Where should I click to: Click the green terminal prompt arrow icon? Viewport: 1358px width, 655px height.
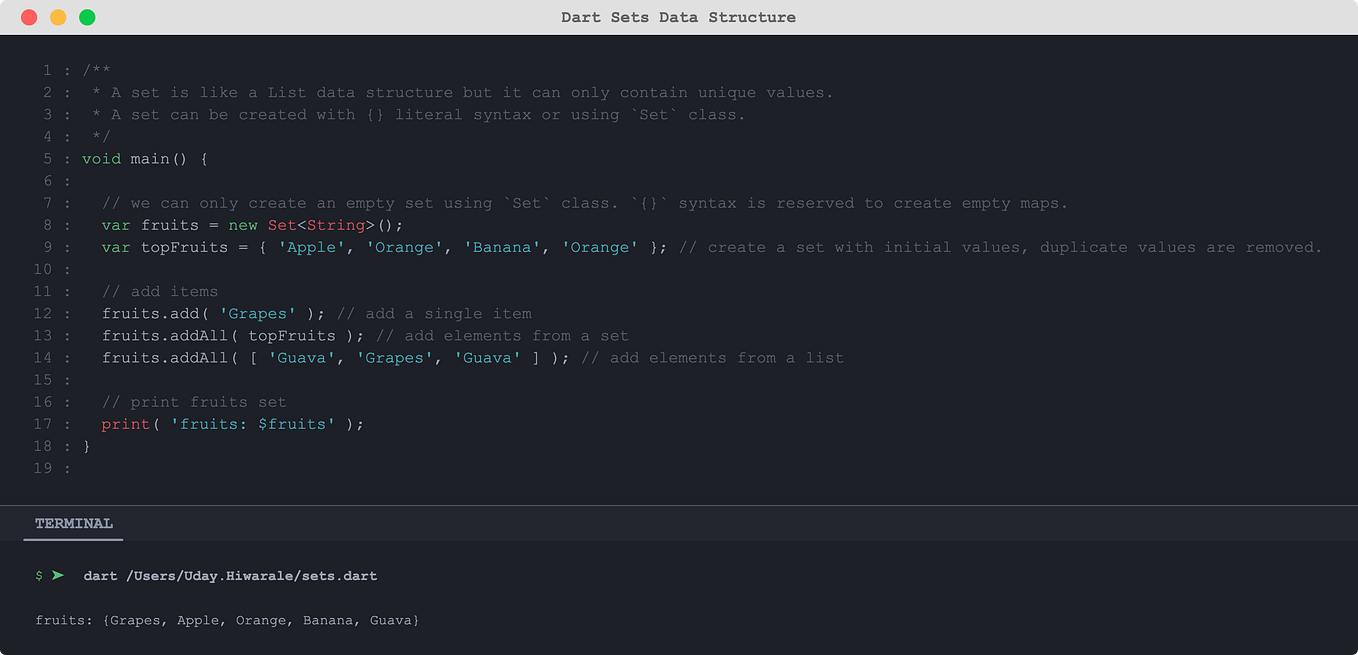coord(57,575)
